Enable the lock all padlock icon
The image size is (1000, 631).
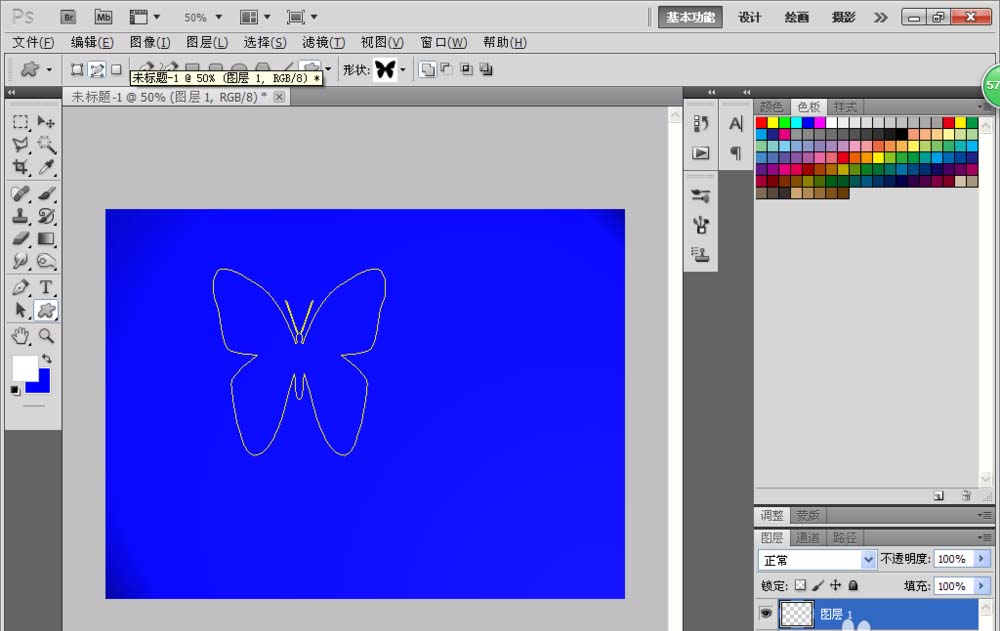tap(853, 586)
